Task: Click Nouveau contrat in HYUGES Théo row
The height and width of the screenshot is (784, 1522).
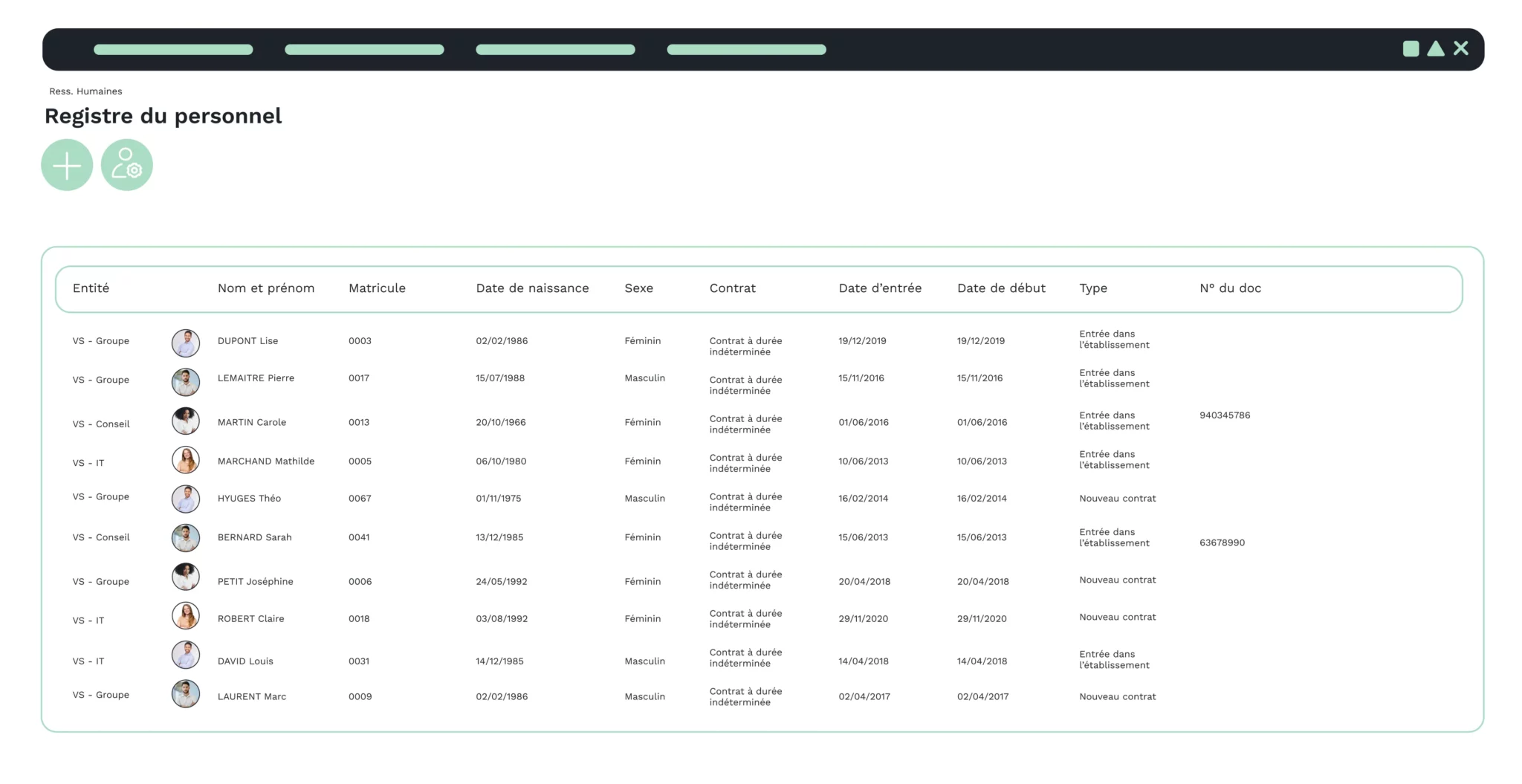Action: (x=1118, y=499)
